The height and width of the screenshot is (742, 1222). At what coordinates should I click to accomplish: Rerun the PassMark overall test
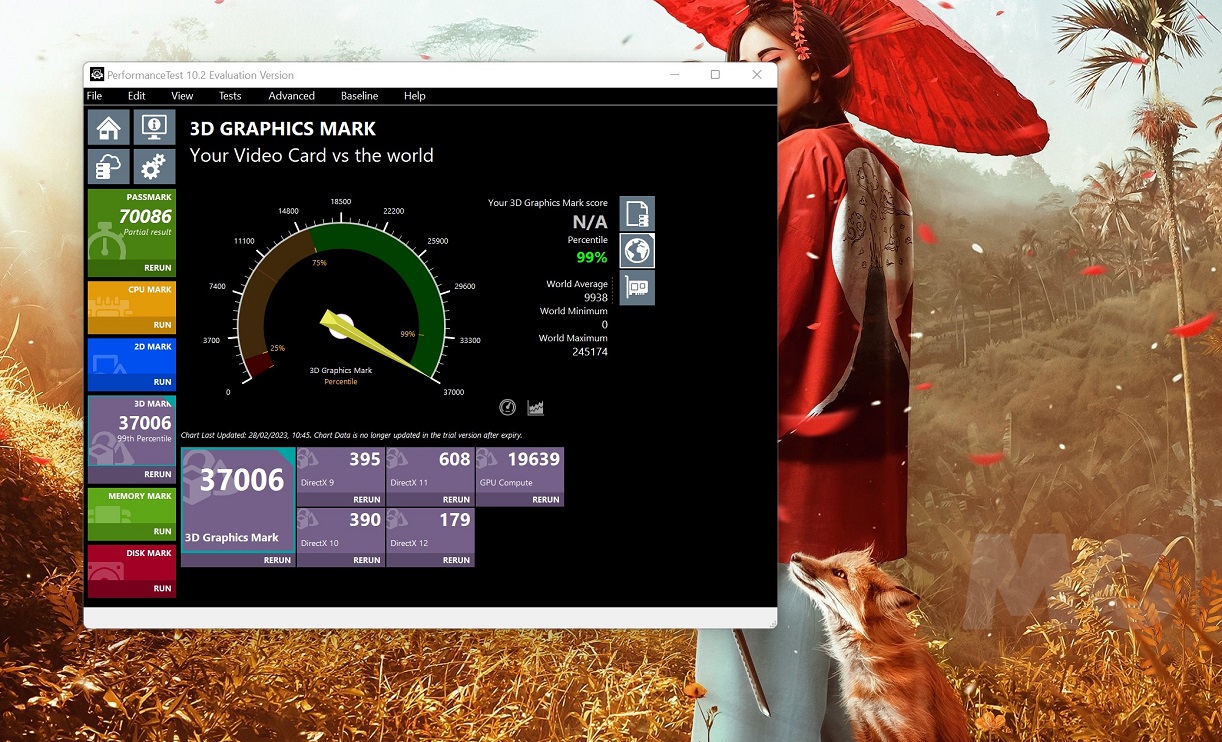(157, 268)
